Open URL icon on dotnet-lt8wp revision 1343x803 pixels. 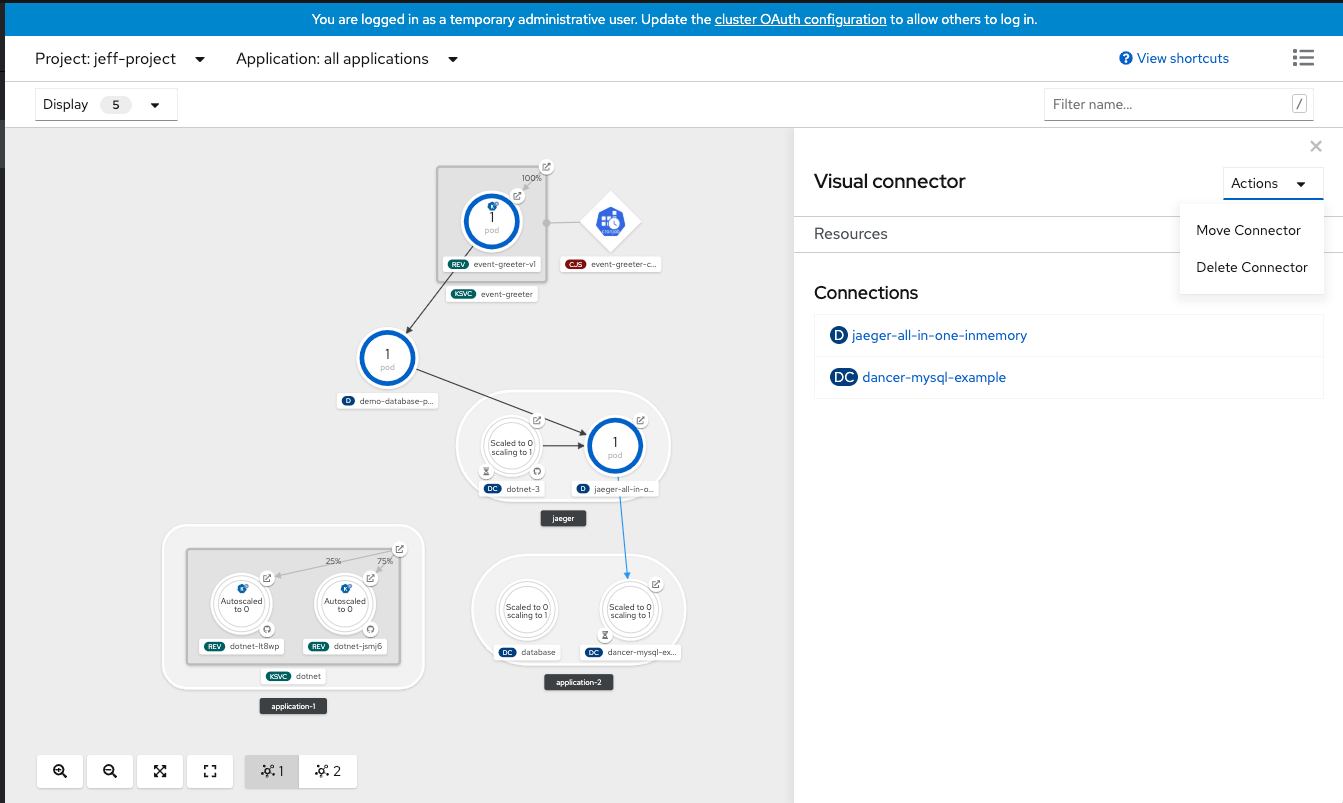click(267, 578)
